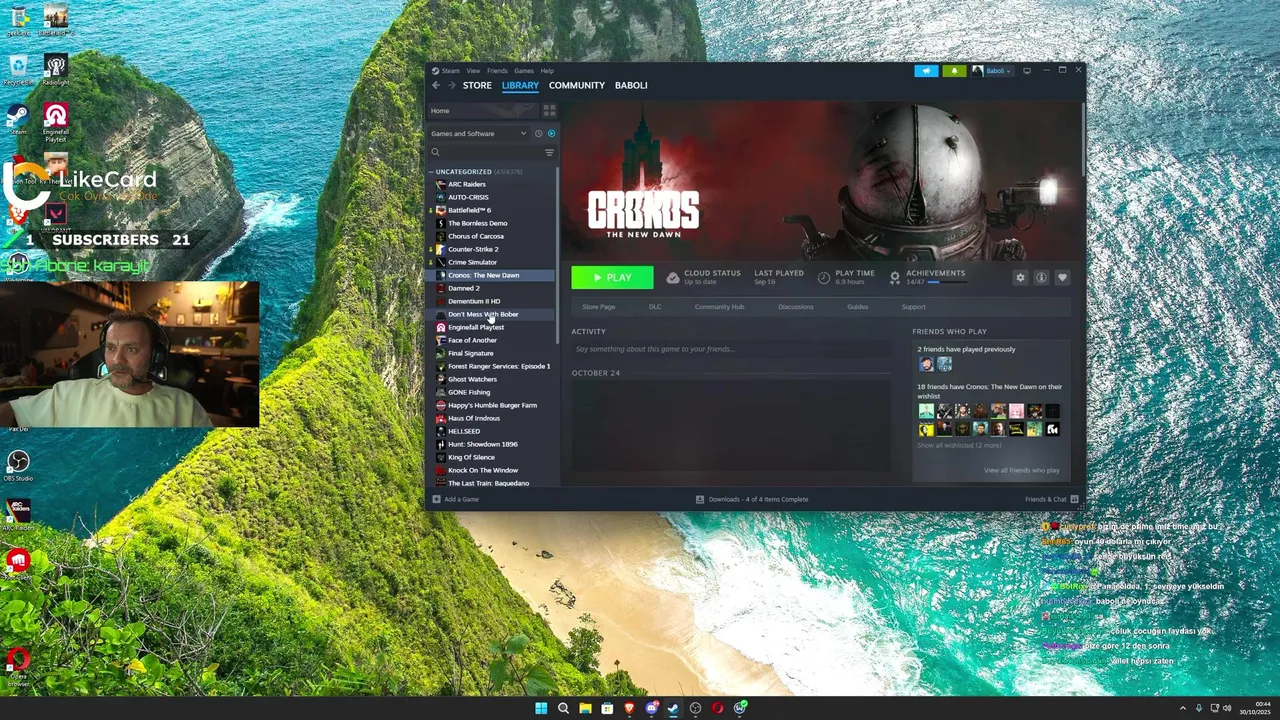1280x720 pixels.
Task: Open the Community Hub link
Action: (719, 307)
